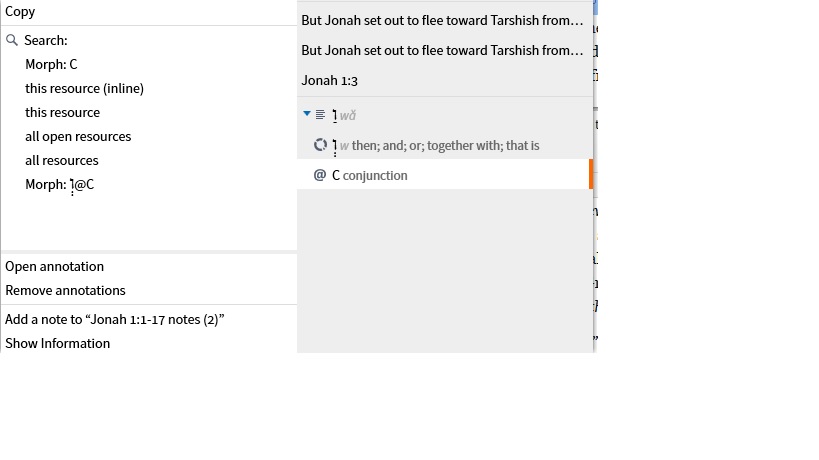The image size is (819, 460).
Task: Click the magnifier Search icon
Action: tap(12, 40)
